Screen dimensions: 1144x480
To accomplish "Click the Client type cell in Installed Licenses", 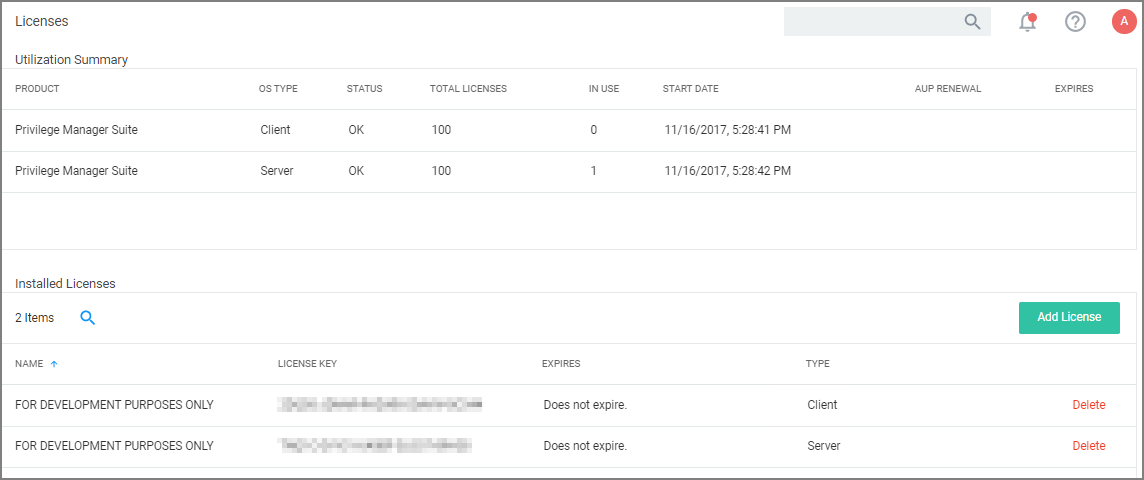I will (x=822, y=405).
